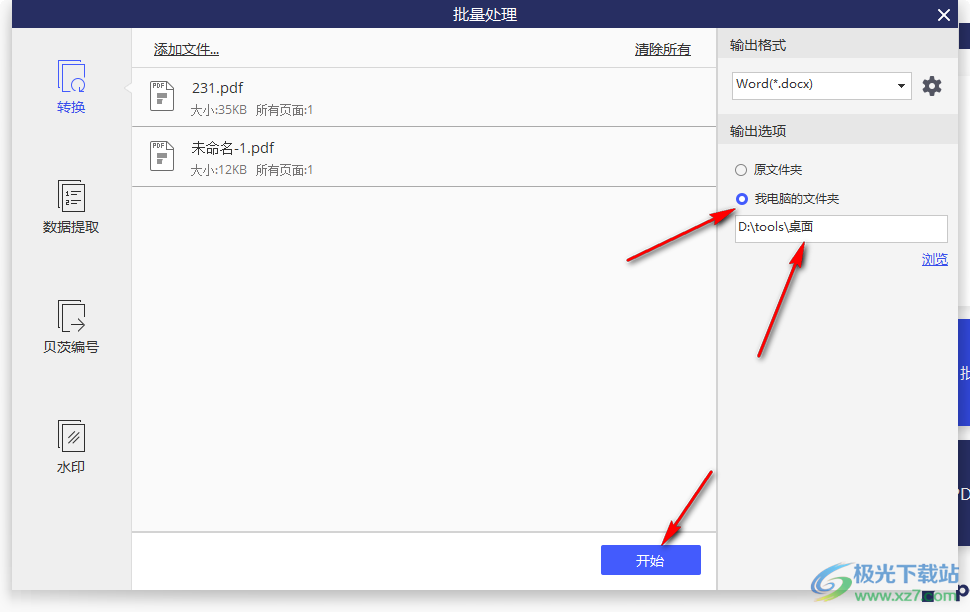
Task: Click the 转换 label in the sidebar
Action: [71, 107]
